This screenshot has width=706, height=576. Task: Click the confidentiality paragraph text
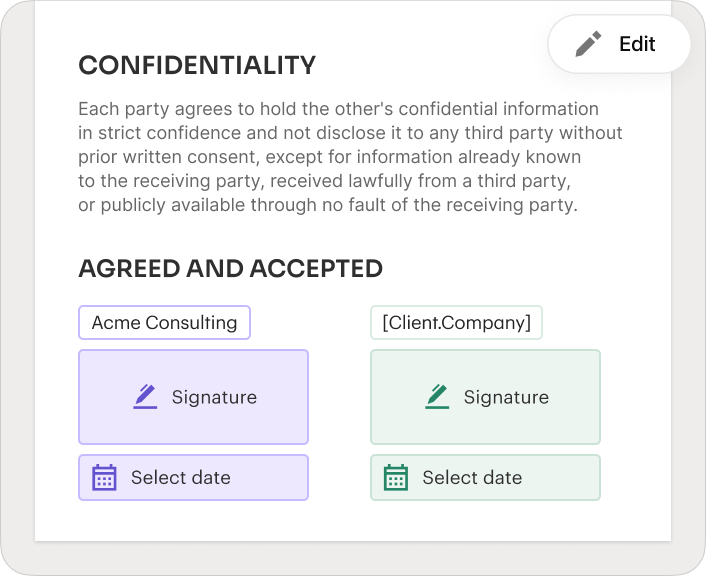(x=350, y=157)
